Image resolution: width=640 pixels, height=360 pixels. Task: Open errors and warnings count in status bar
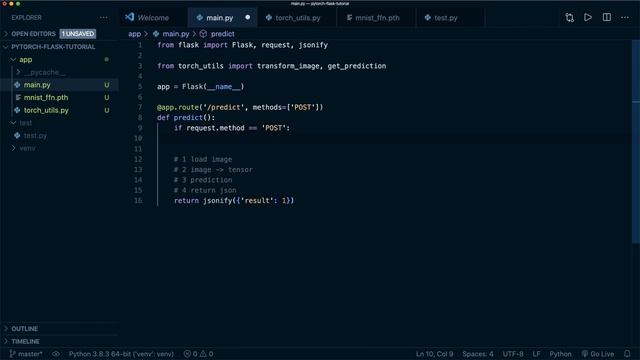click(x=198, y=354)
